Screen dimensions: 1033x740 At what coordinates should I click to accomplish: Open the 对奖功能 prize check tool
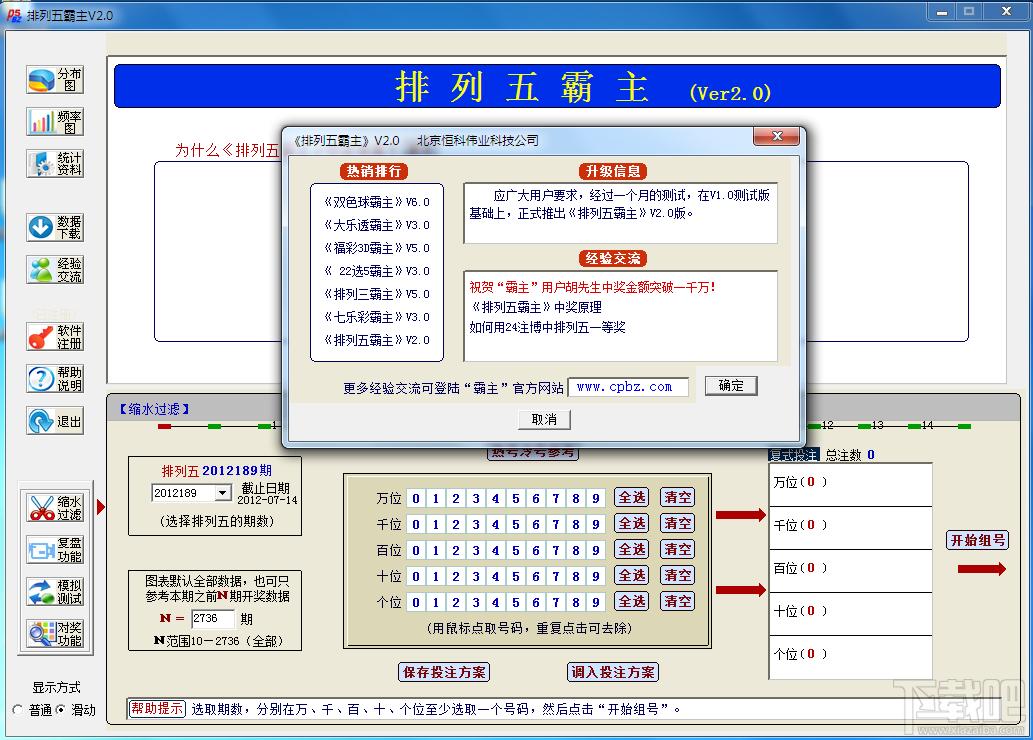(x=55, y=633)
